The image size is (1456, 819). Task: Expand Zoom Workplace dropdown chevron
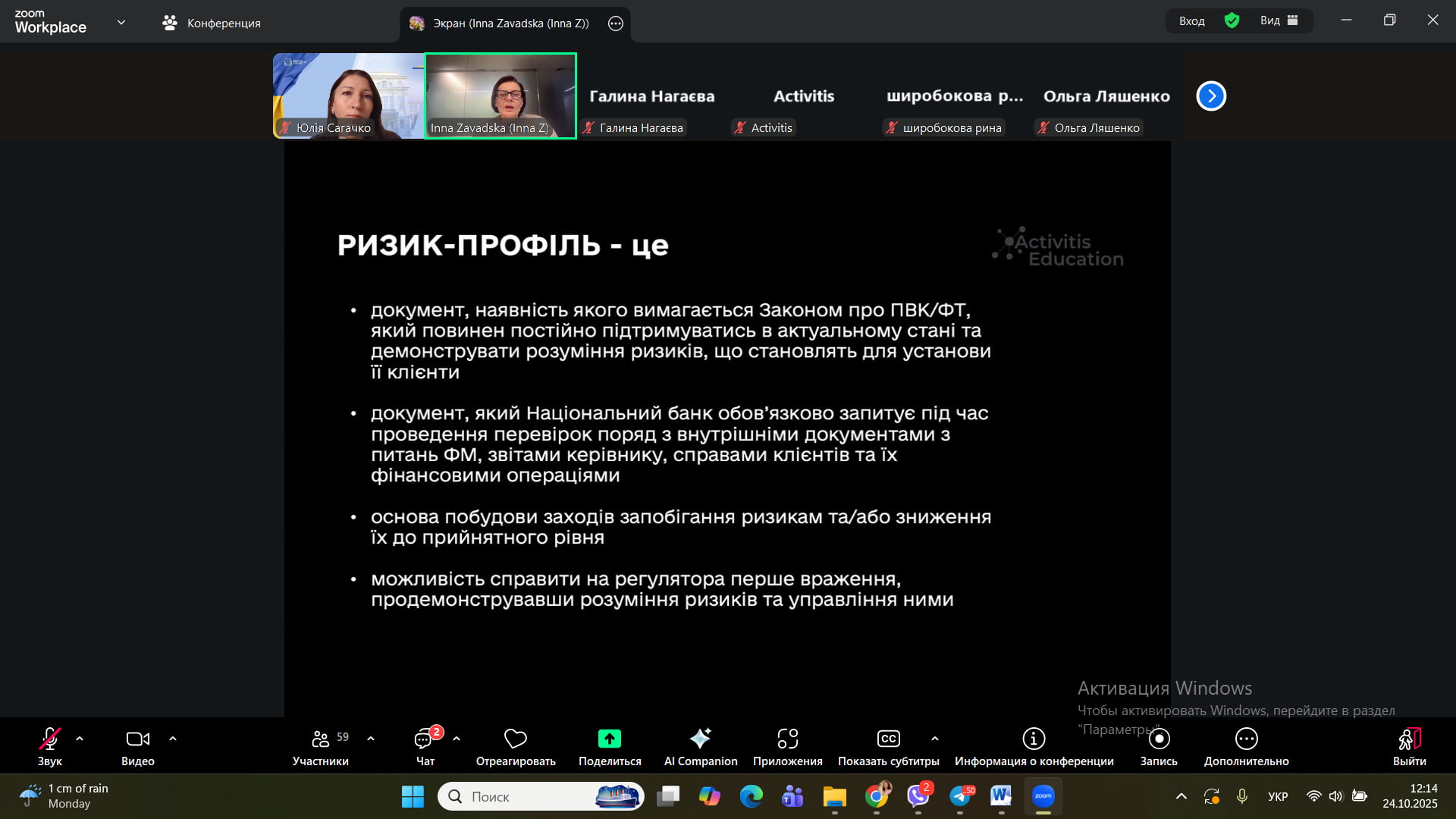pos(121,23)
